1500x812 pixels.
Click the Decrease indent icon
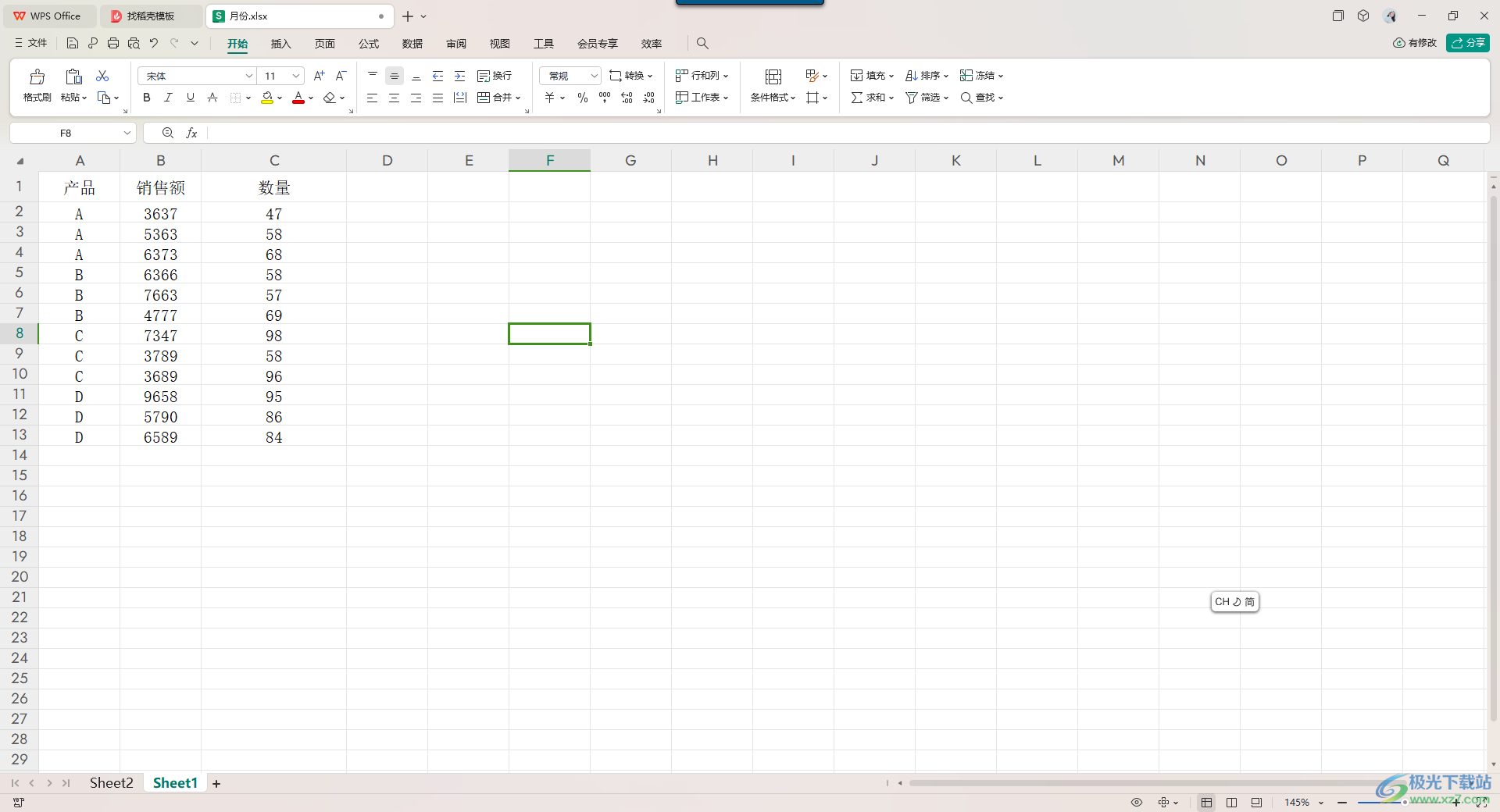[x=438, y=76]
